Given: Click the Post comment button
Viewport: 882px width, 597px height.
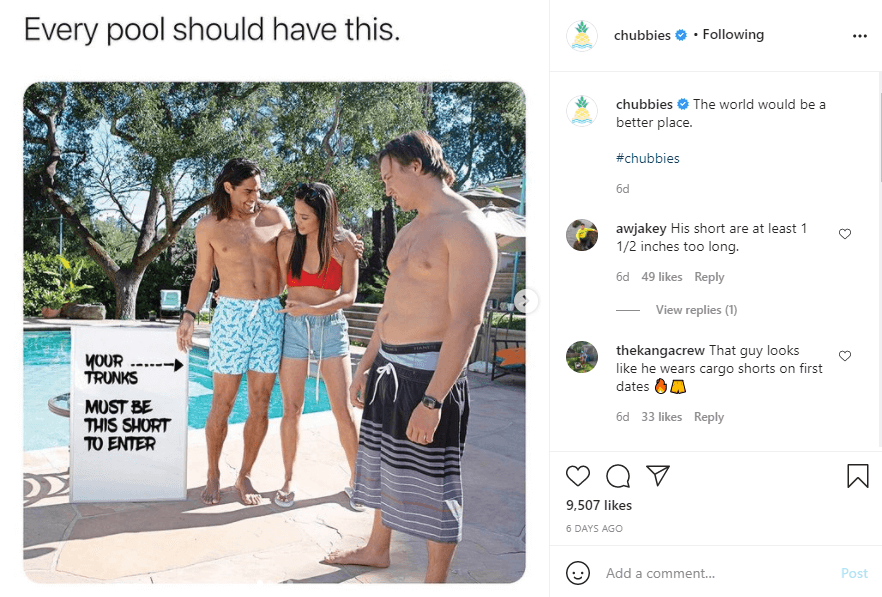Looking at the screenshot, I should click(x=854, y=573).
